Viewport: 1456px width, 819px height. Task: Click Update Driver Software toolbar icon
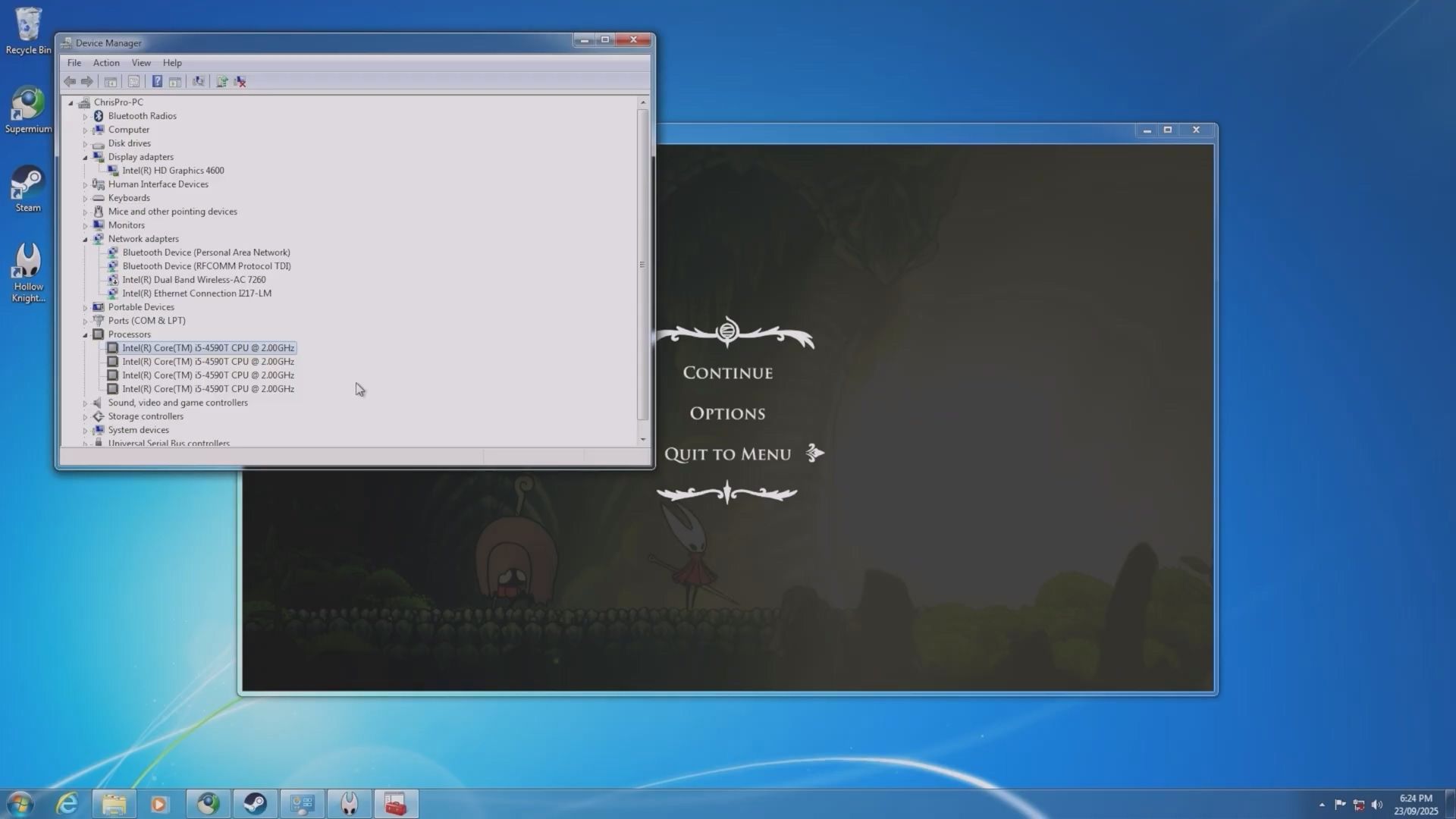coord(222,82)
